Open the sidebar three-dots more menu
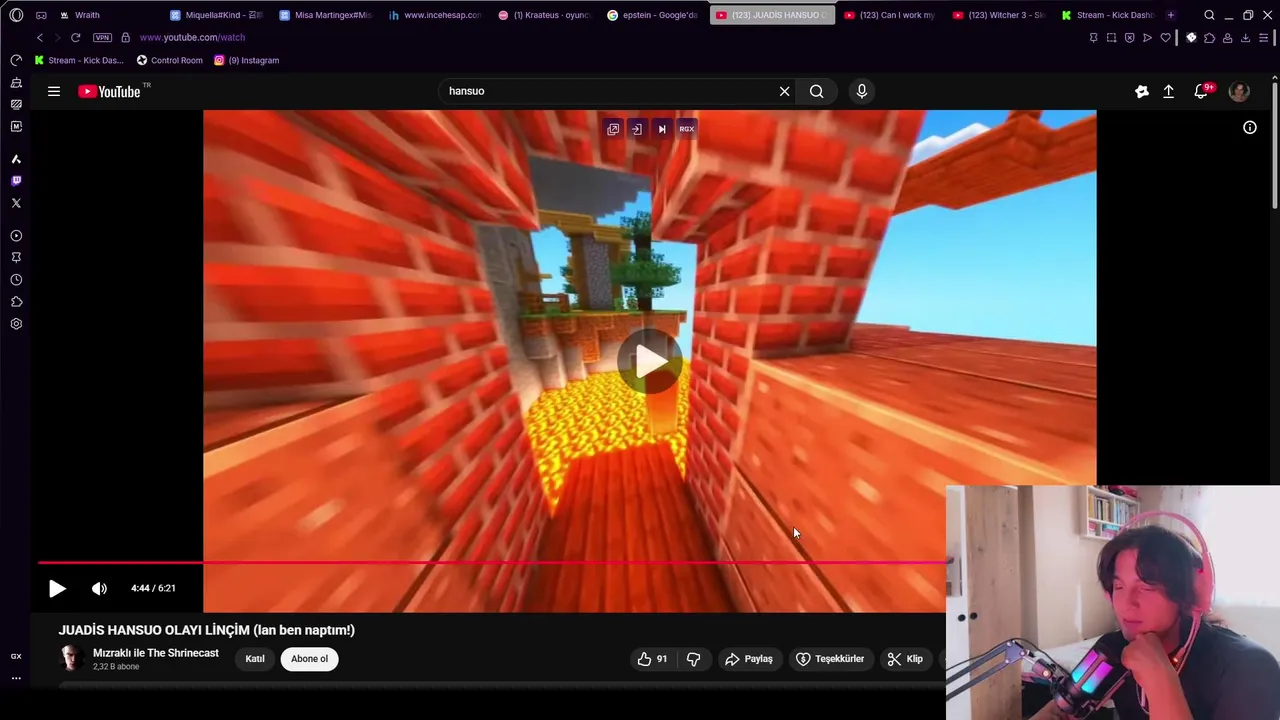1280x720 pixels. coord(16,678)
